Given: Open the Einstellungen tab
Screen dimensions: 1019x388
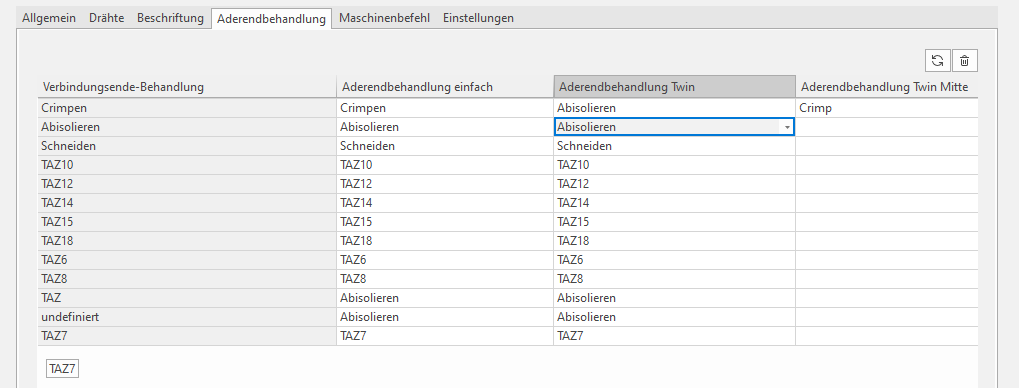Looking at the screenshot, I should click(478, 18).
